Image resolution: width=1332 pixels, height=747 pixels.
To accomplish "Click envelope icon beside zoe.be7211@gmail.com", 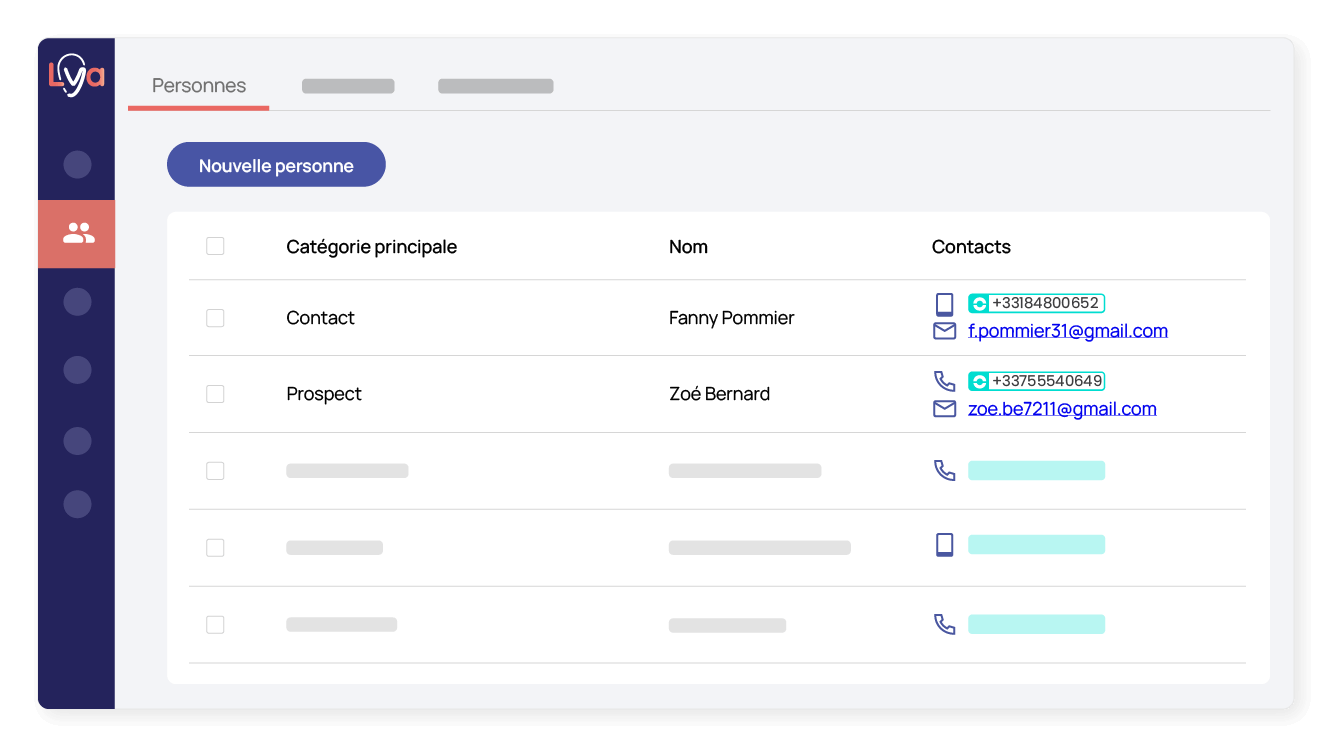I will click(x=944, y=409).
